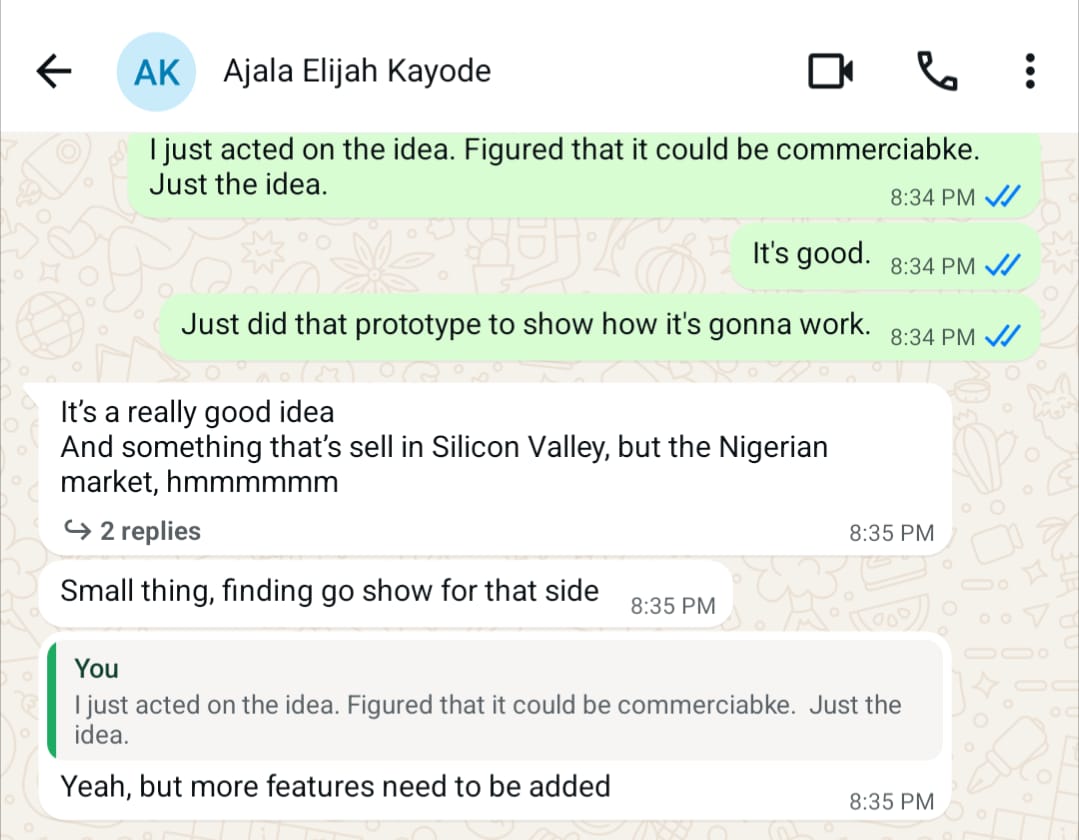
Task: Tap the 8:35 PM timestamp on the replies message
Action: tap(891, 532)
